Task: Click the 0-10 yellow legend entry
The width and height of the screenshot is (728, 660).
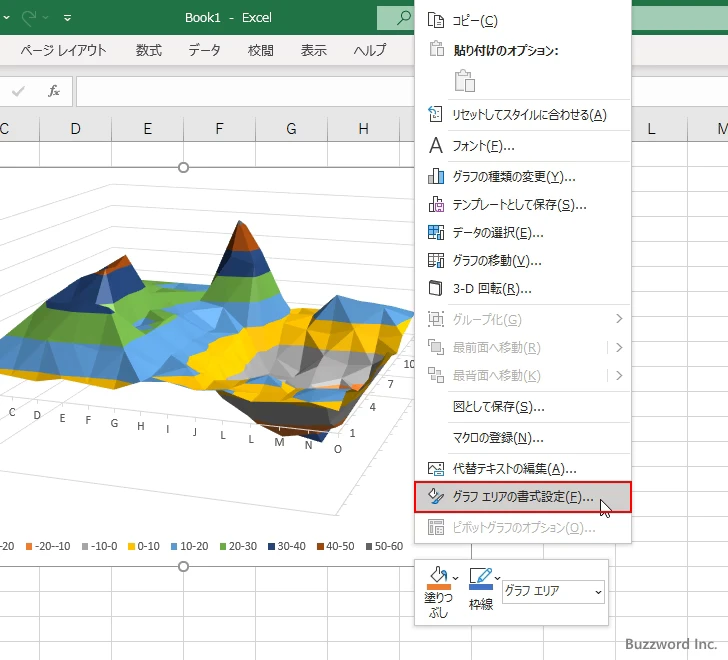Action: (144, 546)
